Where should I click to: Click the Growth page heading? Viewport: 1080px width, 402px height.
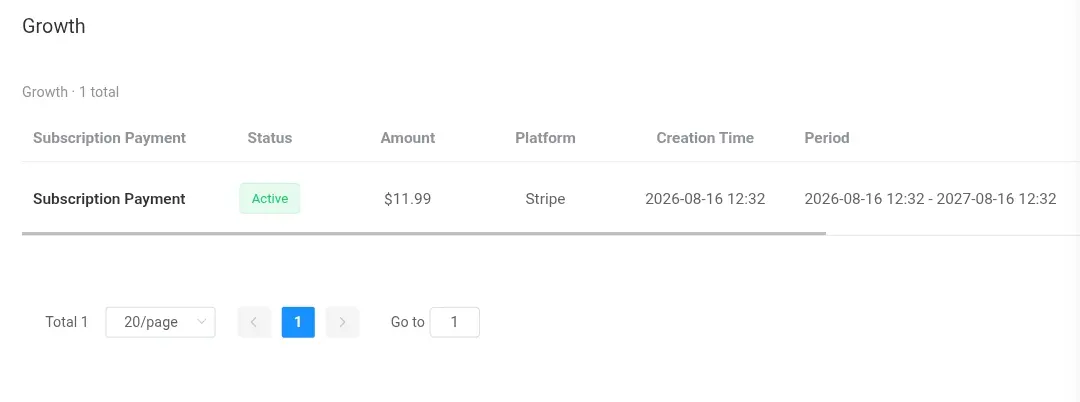point(54,26)
